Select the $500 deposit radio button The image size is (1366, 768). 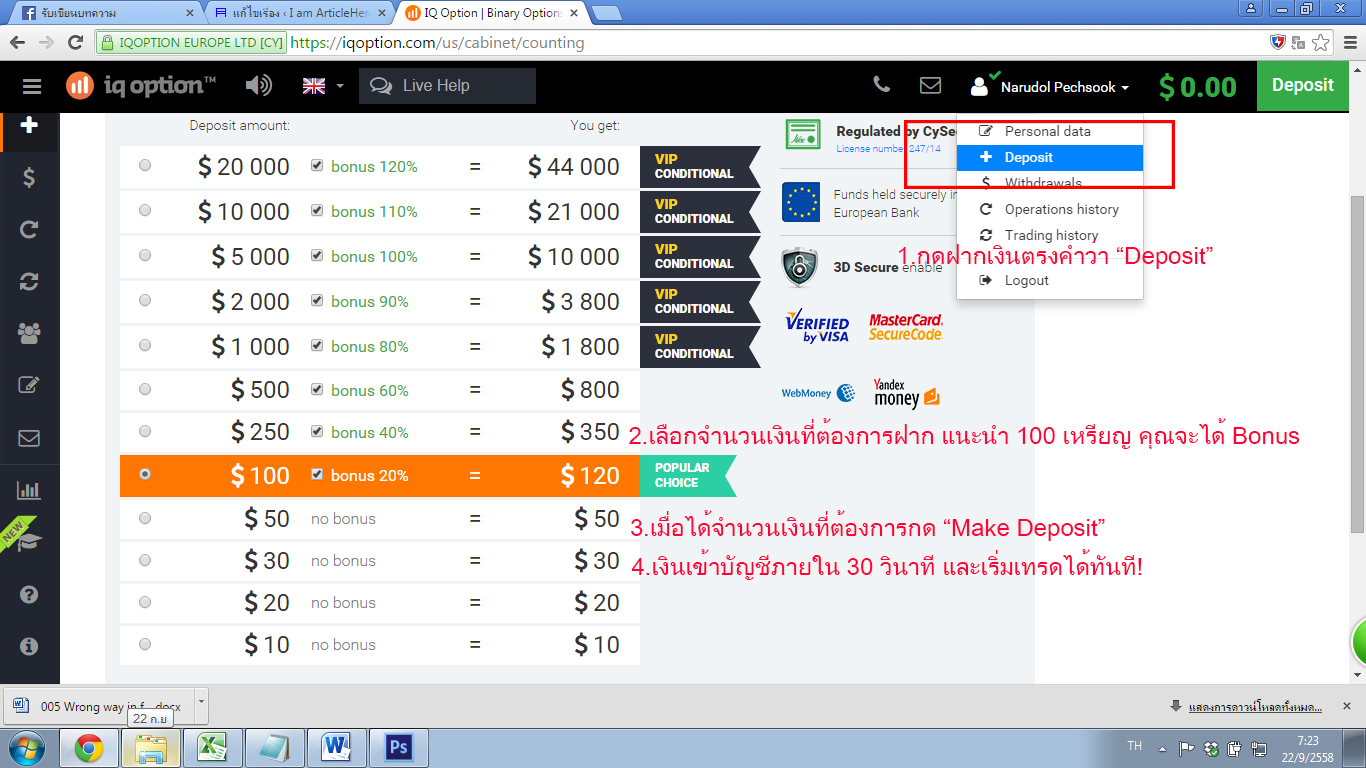[146, 389]
